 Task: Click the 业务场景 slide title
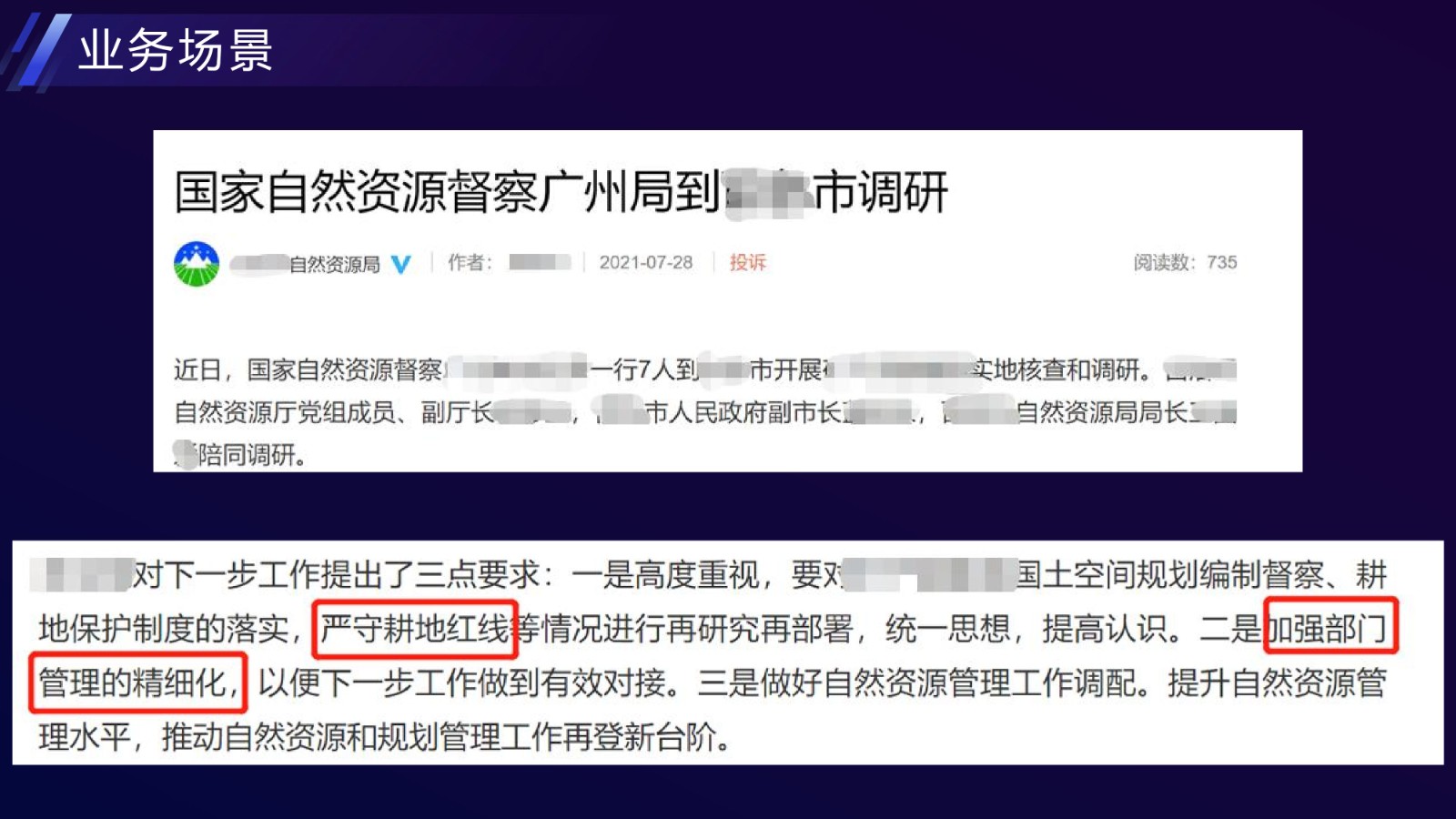(176, 49)
